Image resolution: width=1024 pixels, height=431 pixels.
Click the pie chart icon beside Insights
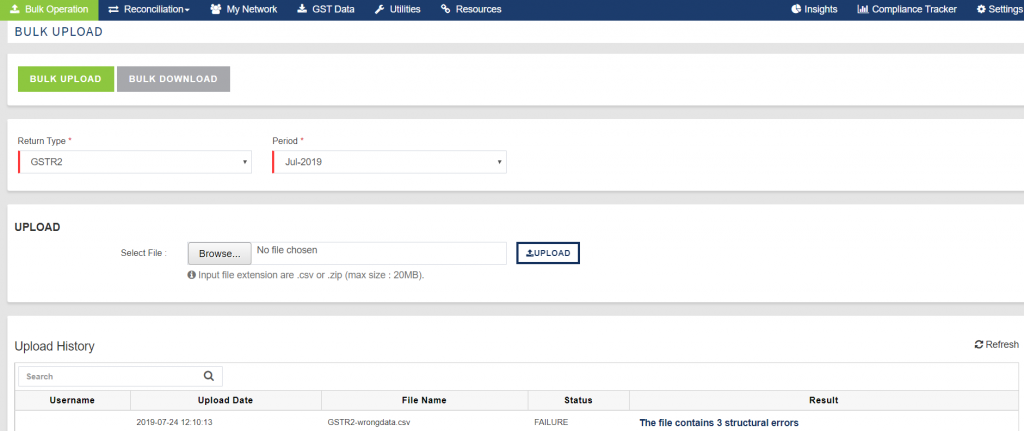(795, 10)
